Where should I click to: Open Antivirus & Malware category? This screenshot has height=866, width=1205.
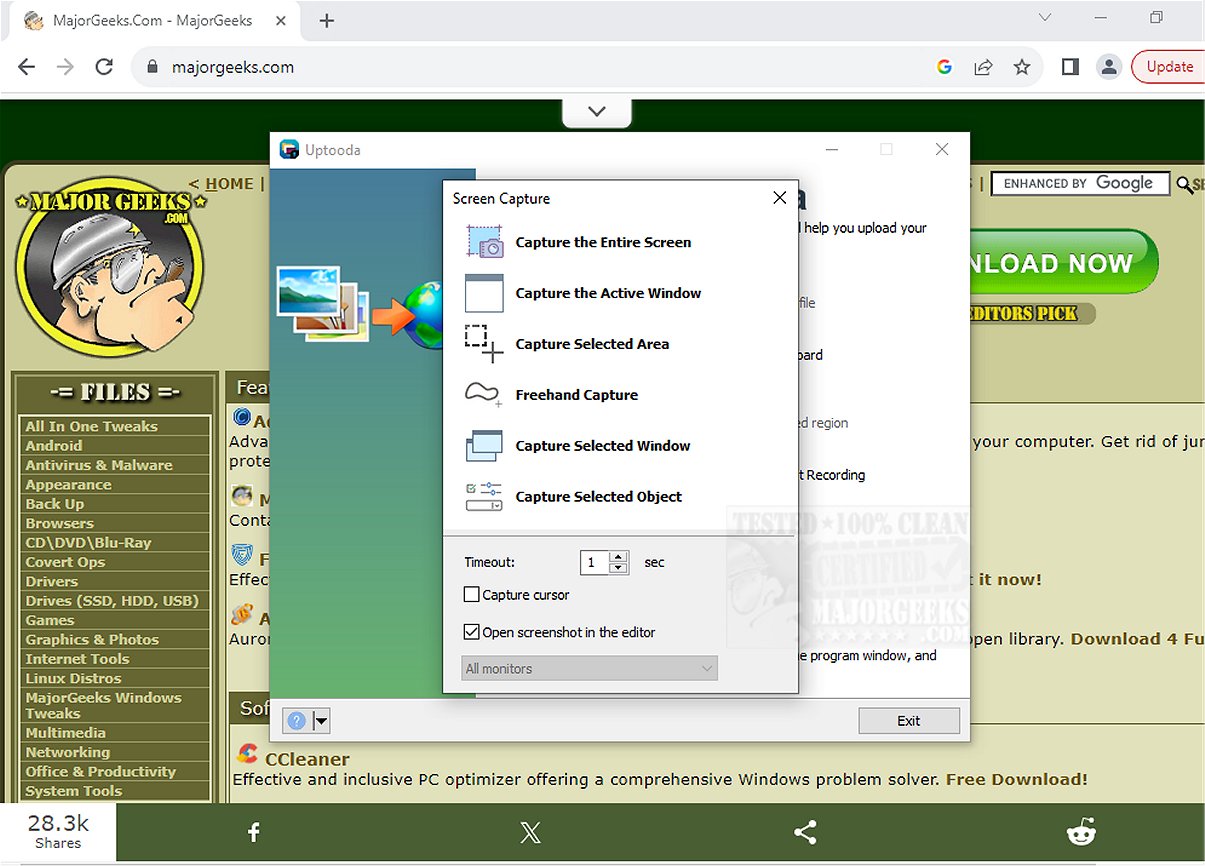click(98, 465)
